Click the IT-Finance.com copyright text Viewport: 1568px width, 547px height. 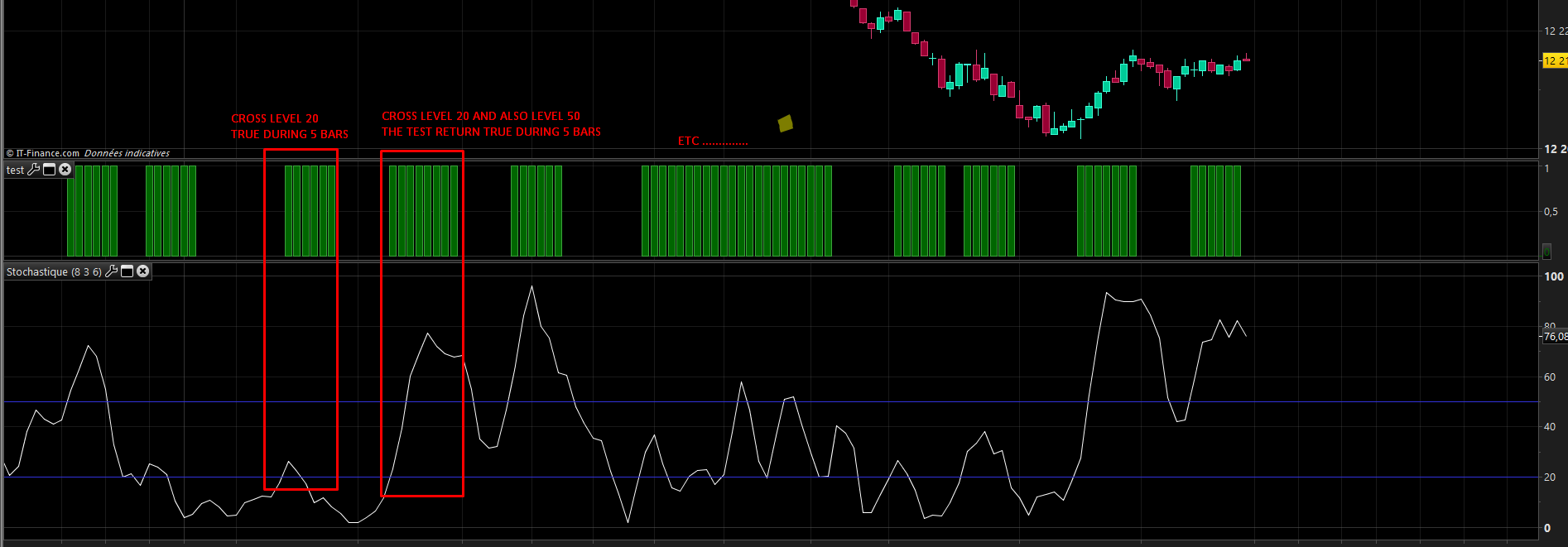pos(43,153)
